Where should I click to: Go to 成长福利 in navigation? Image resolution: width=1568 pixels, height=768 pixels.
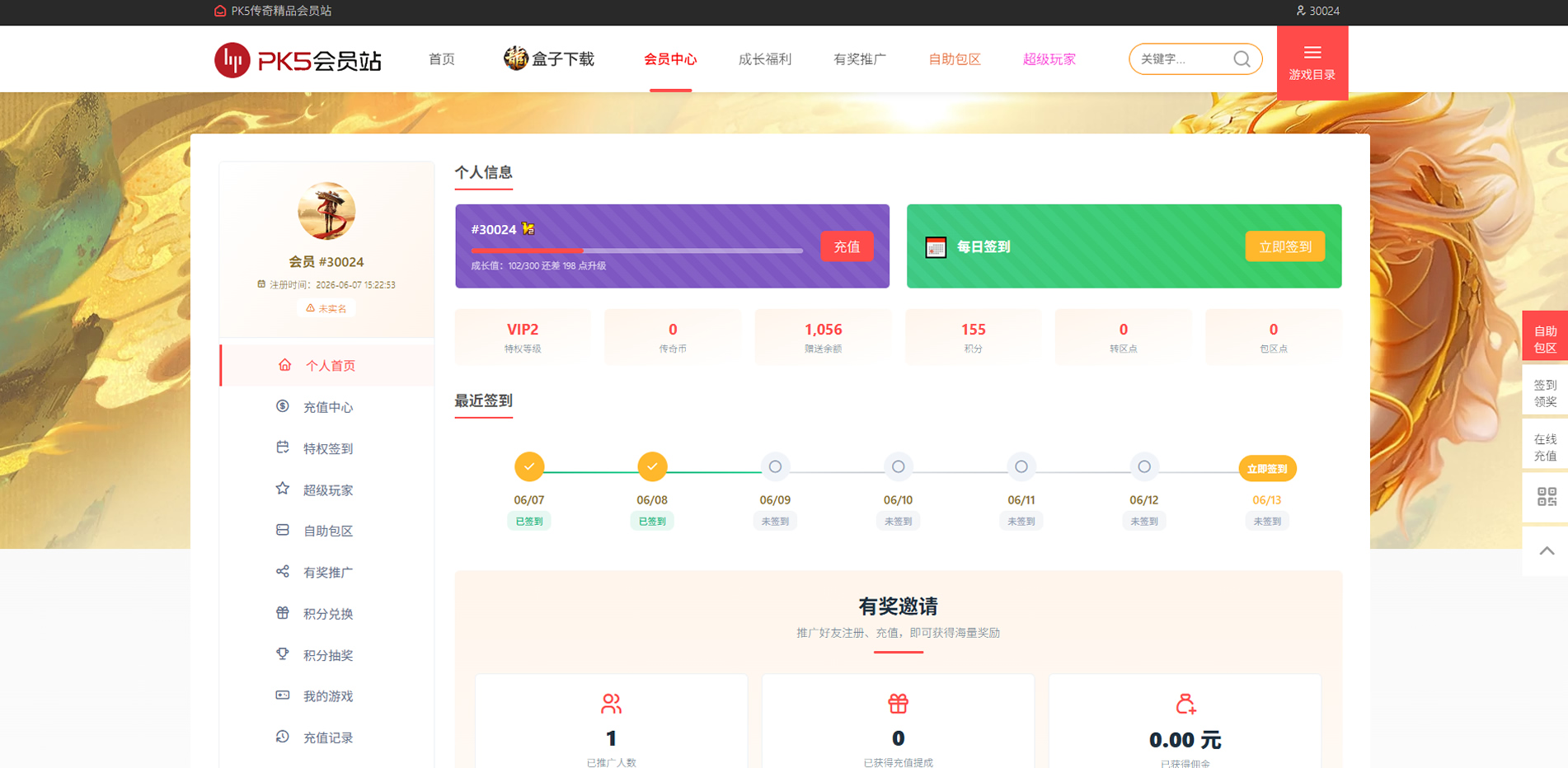pos(765,59)
